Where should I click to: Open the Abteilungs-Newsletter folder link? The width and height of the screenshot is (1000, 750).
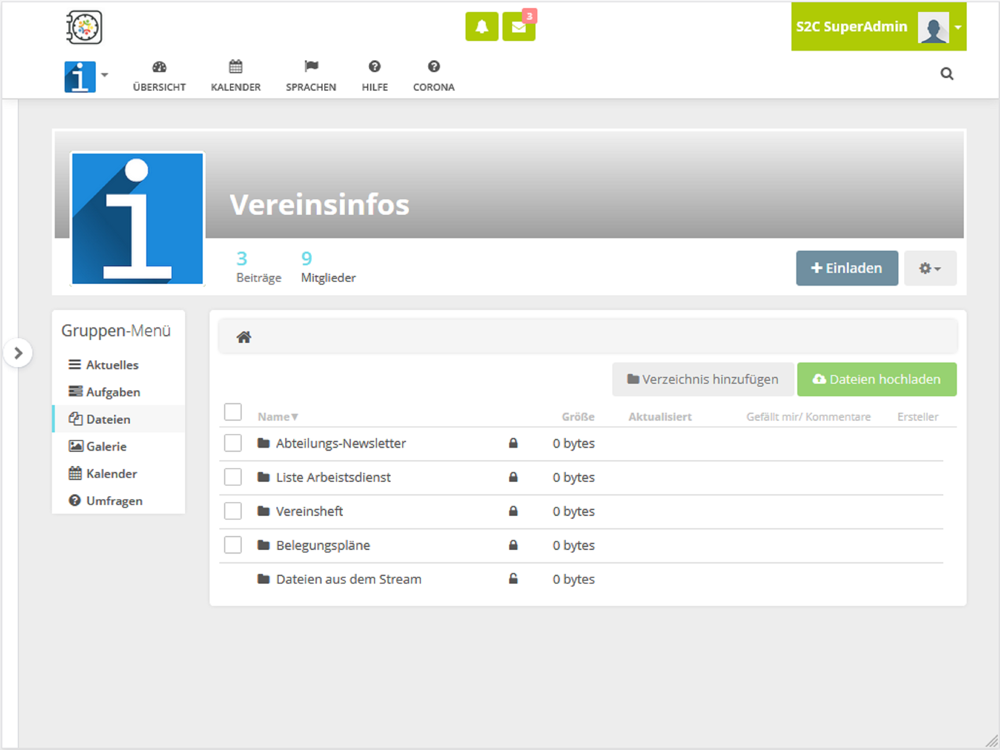[341, 443]
